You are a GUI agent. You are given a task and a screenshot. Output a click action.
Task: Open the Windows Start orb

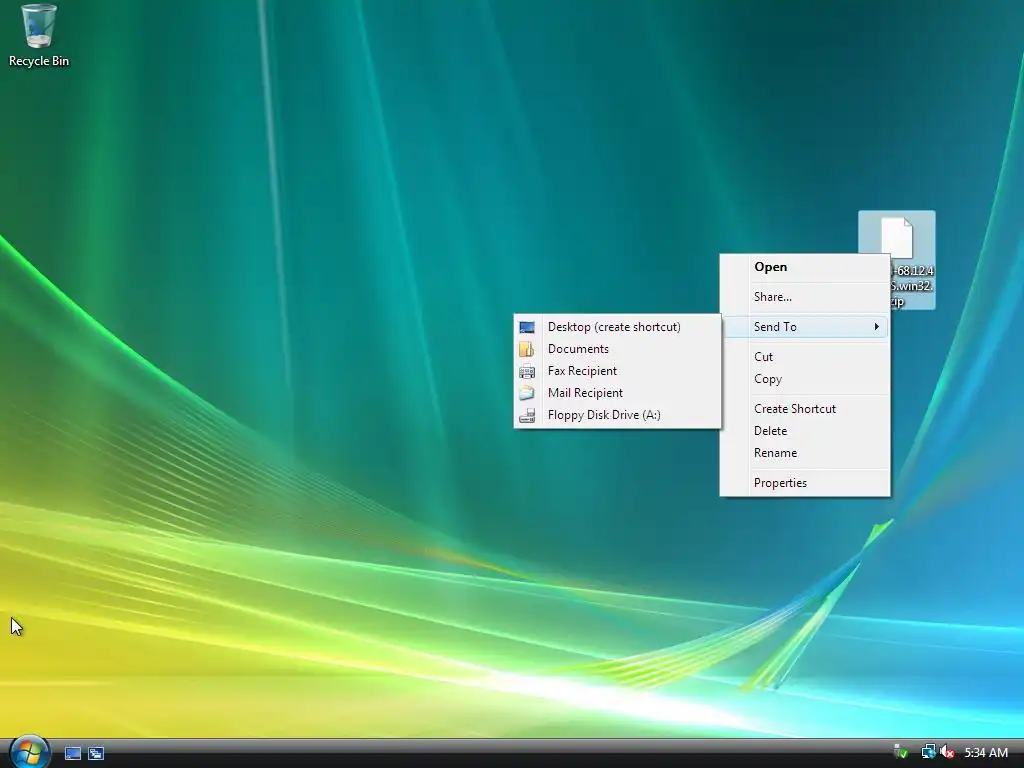coord(29,752)
